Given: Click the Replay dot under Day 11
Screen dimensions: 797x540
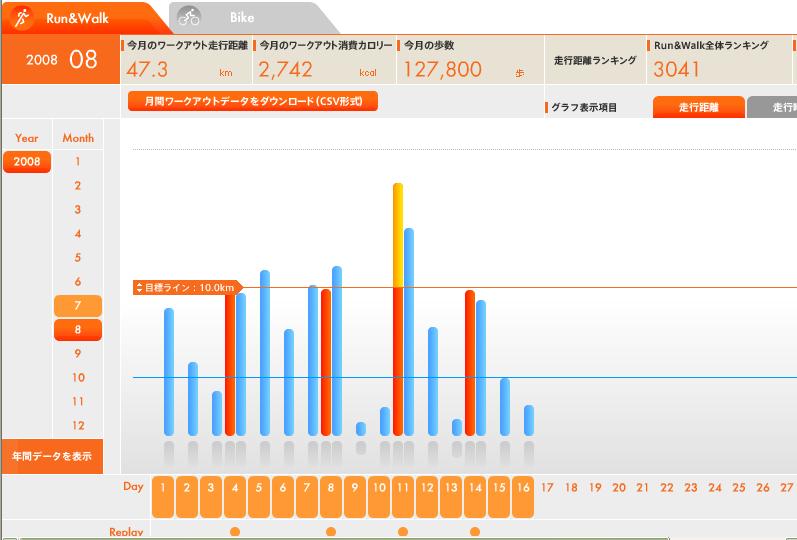Looking at the screenshot, I should 403,531.
